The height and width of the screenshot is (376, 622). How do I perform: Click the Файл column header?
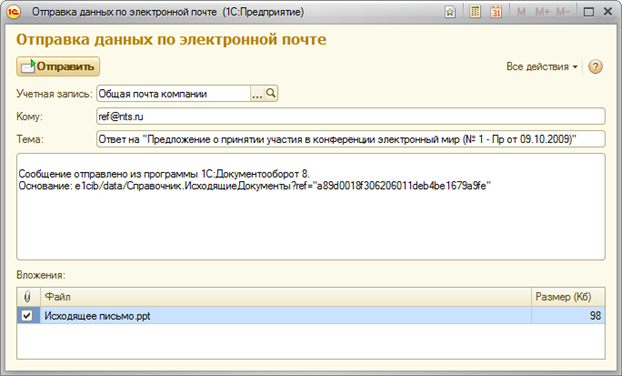pos(286,297)
